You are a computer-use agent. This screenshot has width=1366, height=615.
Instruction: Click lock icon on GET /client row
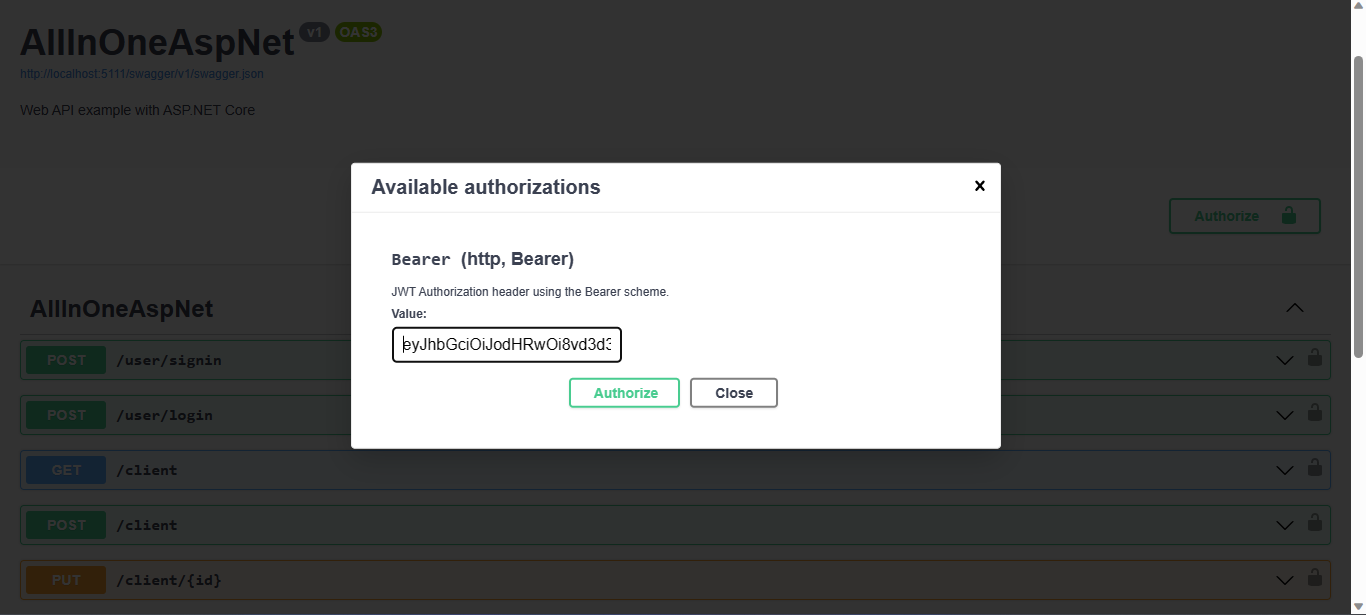coord(1315,467)
